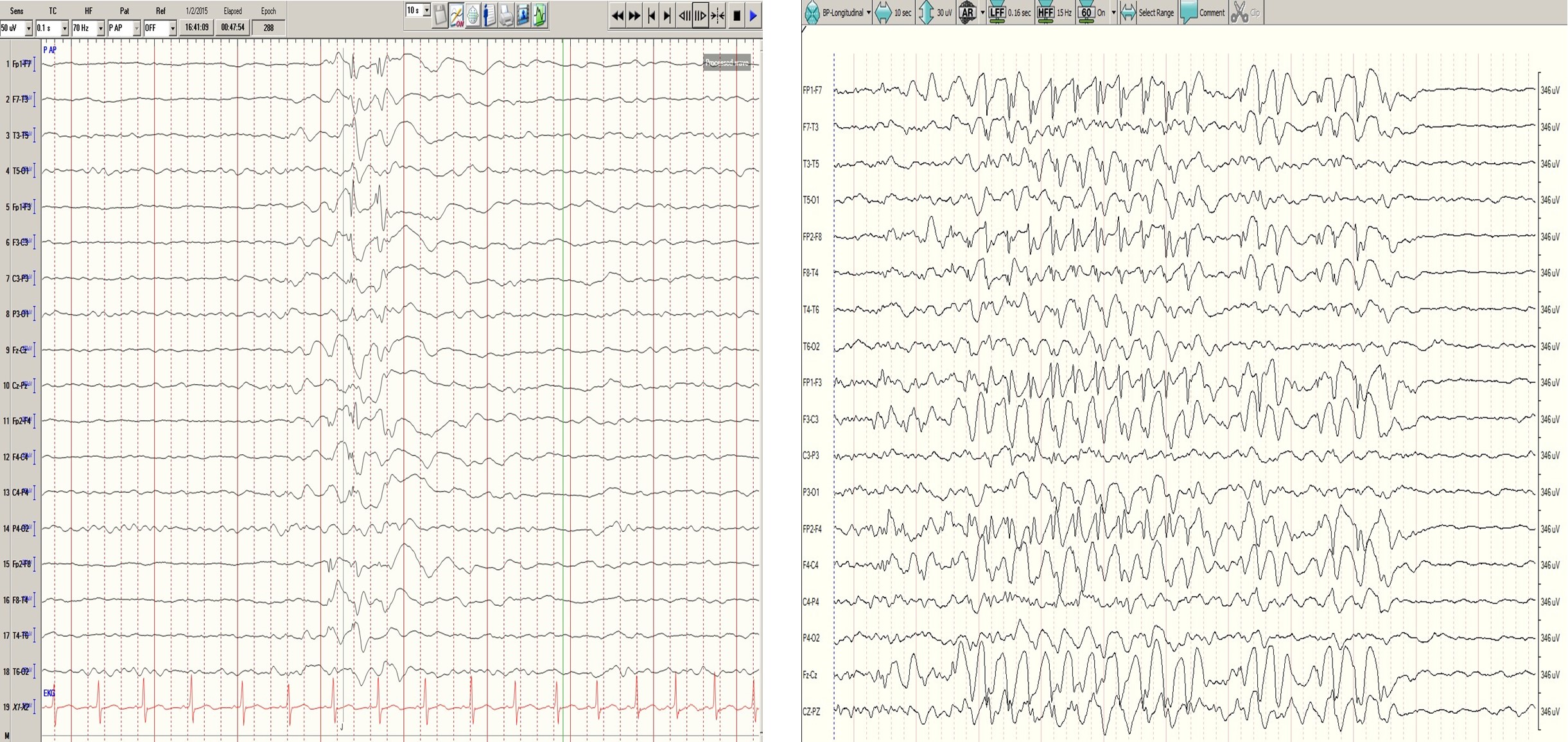The image size is (1568, 742).
Task: Click the save floppy disk icon
Action: (440, 15)
